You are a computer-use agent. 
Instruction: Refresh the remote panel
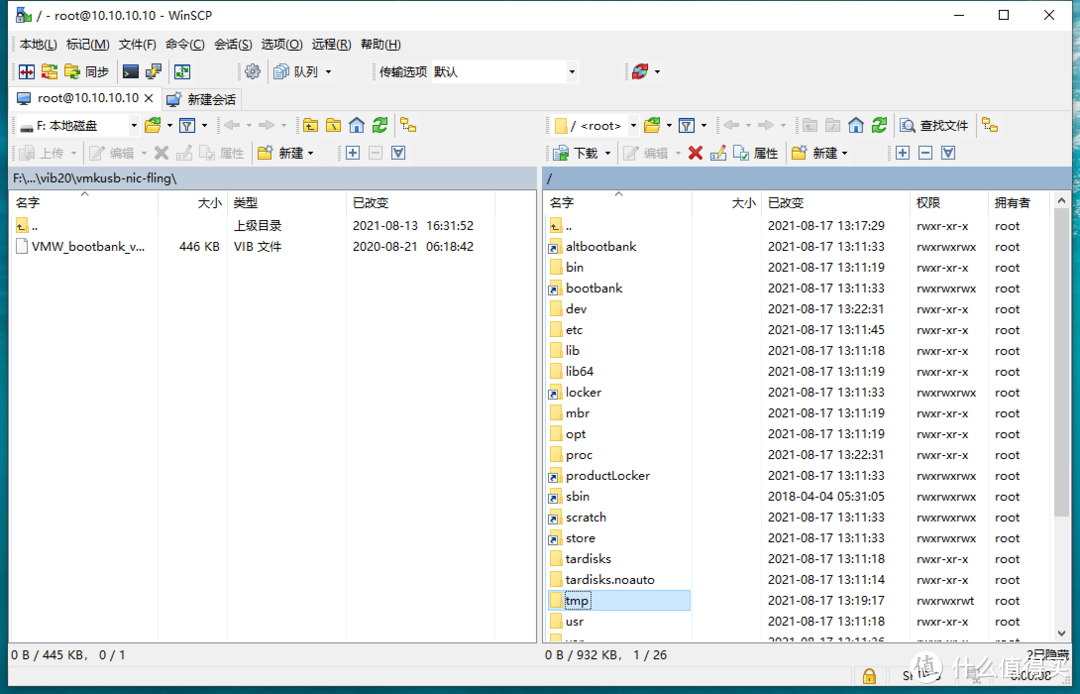[x=879, y=125]
